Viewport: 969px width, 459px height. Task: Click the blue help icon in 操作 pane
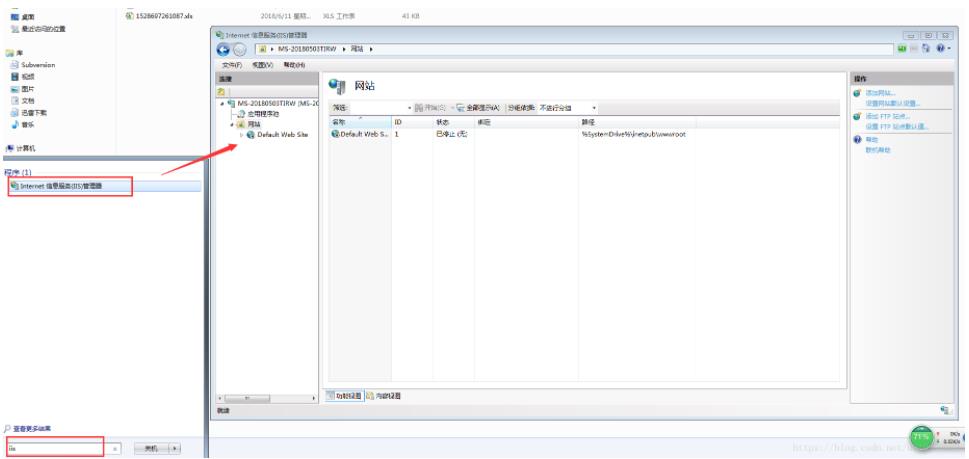[x=857, y=140]
